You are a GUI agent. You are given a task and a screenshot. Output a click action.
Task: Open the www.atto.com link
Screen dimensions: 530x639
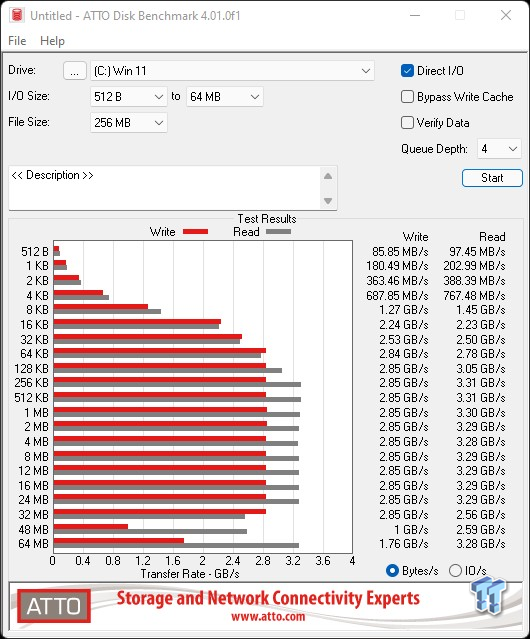tap(268, 617)
